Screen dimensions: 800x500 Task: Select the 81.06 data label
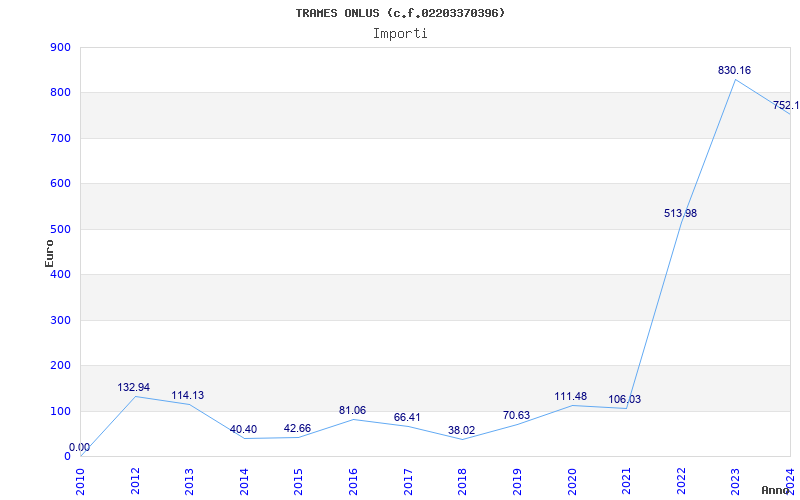coord(352,411)
